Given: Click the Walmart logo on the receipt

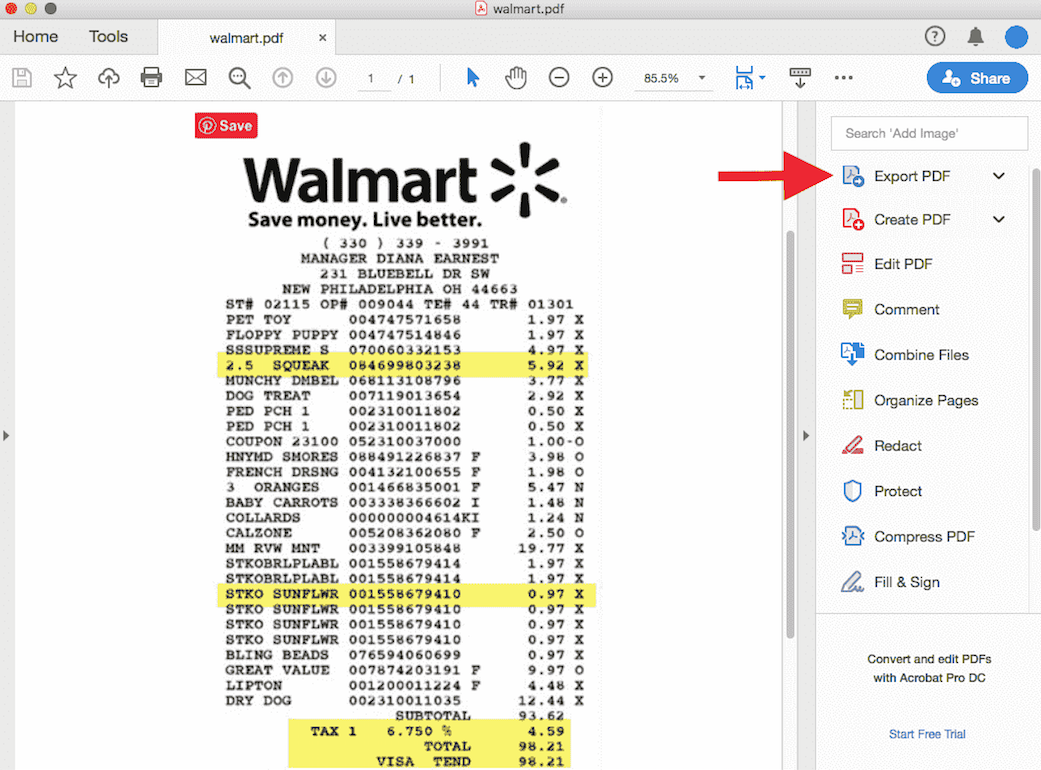Looking at the screenshot, I should pos(404,185).
